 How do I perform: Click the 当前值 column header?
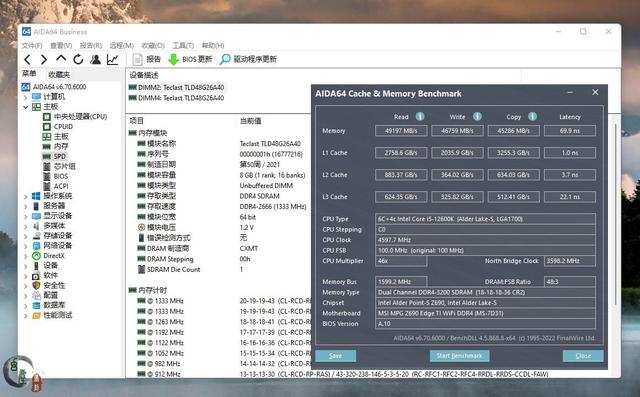pos(250,121)
